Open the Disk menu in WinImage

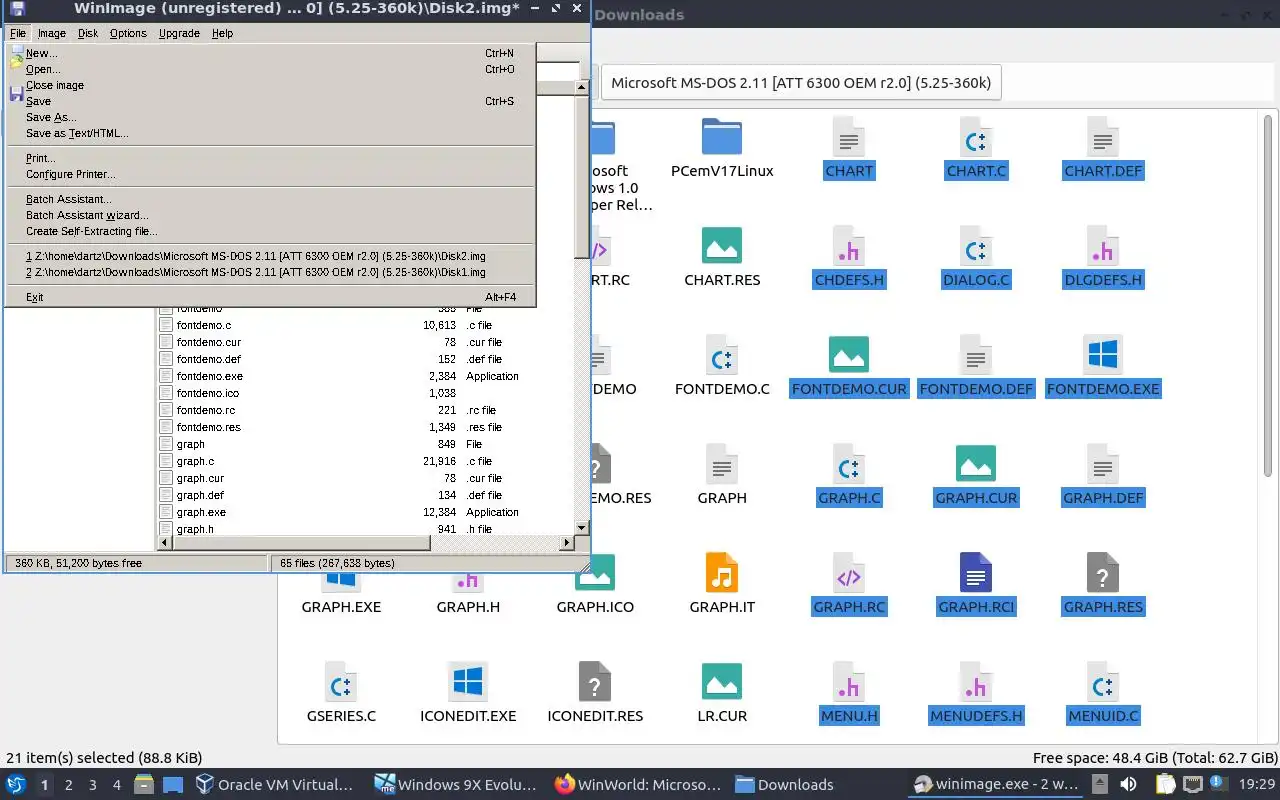tap(88, 33)
